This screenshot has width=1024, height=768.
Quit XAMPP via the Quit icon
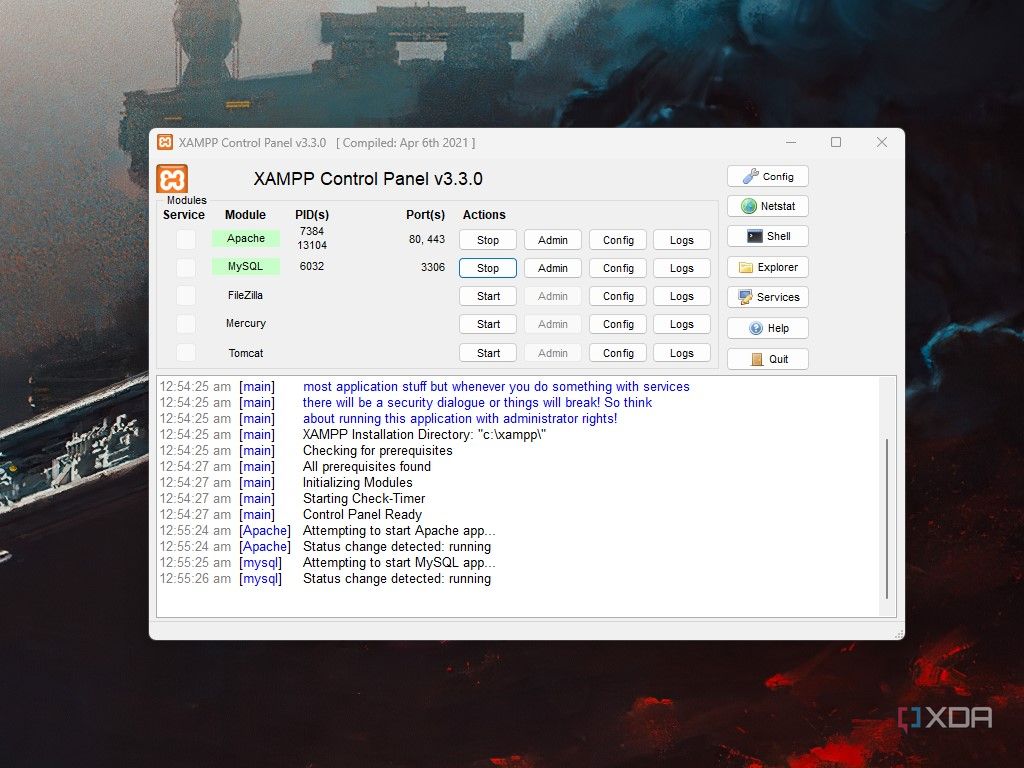coord(767,358)
